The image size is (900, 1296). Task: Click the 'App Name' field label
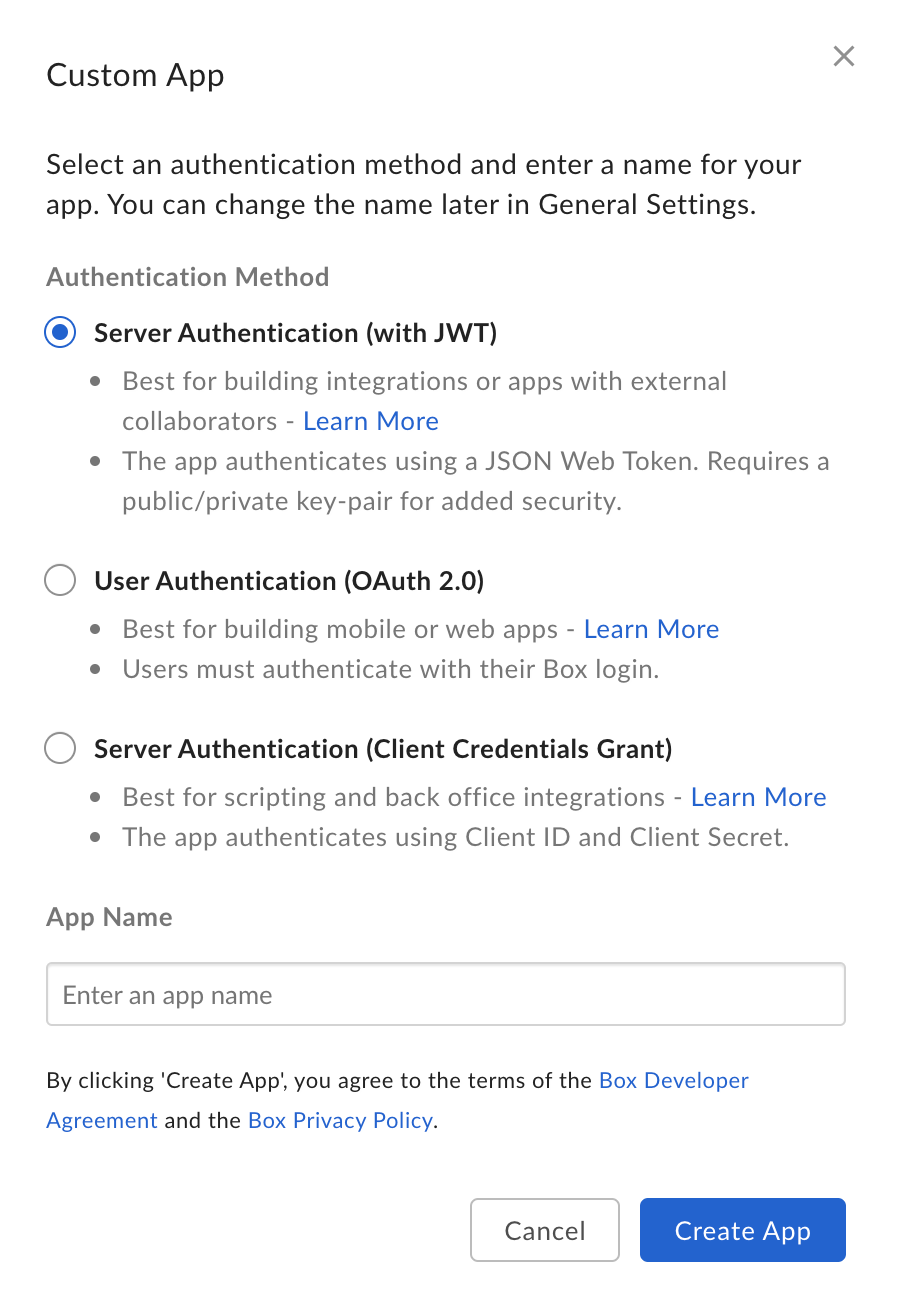(109, 917)
